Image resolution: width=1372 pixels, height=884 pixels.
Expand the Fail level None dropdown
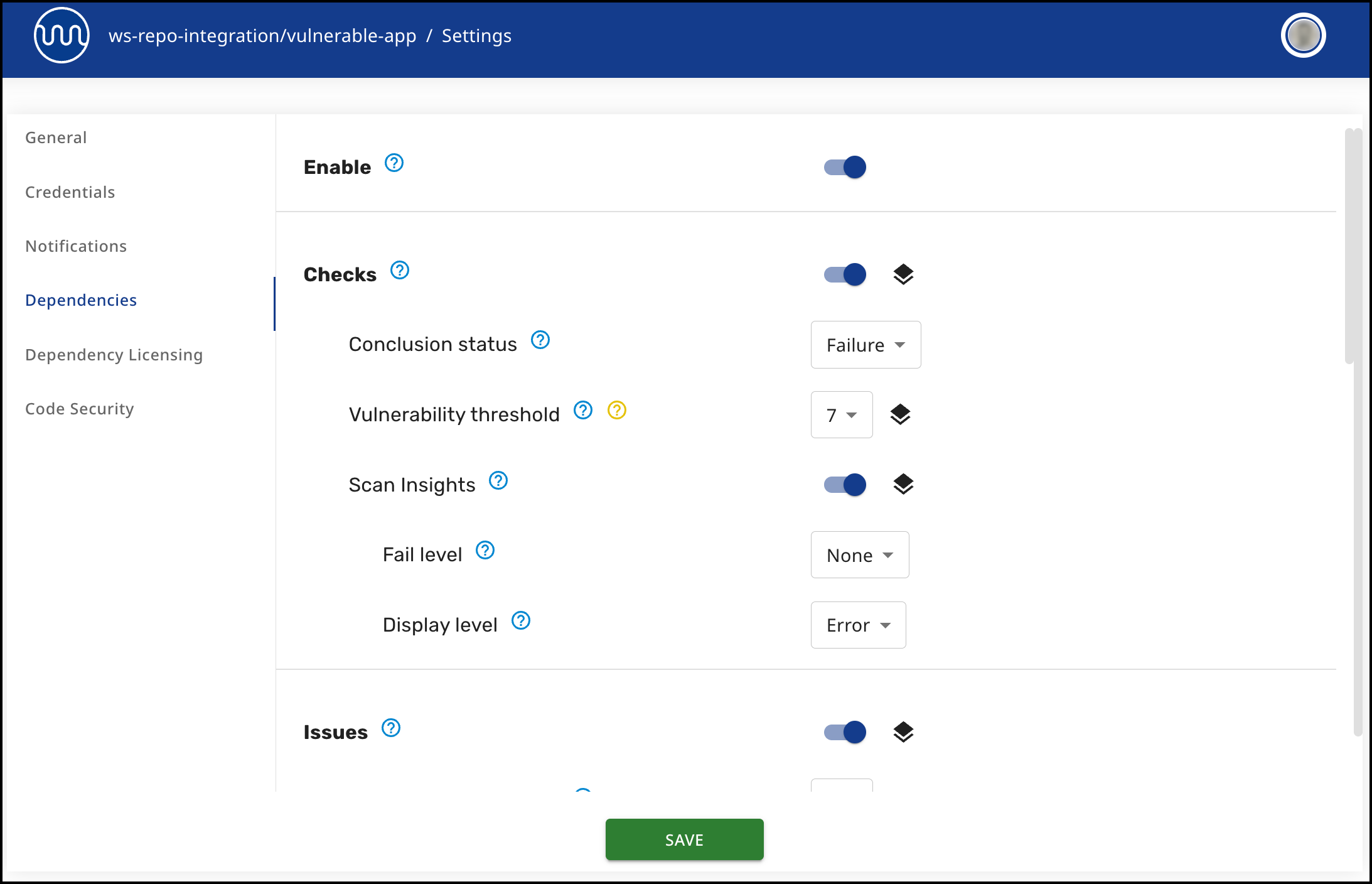point(859,555)
